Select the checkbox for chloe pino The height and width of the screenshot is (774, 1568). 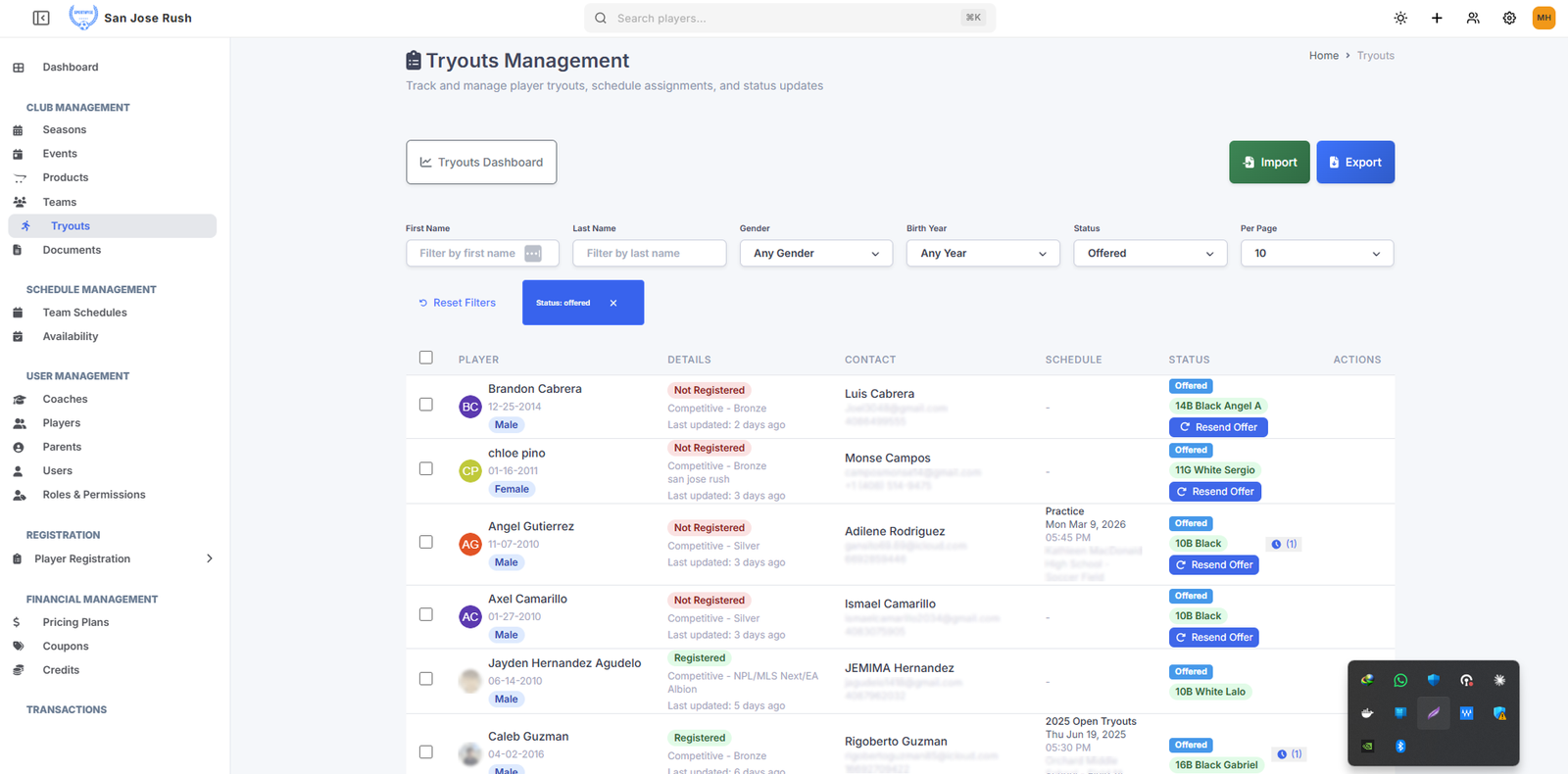(425, 468)
